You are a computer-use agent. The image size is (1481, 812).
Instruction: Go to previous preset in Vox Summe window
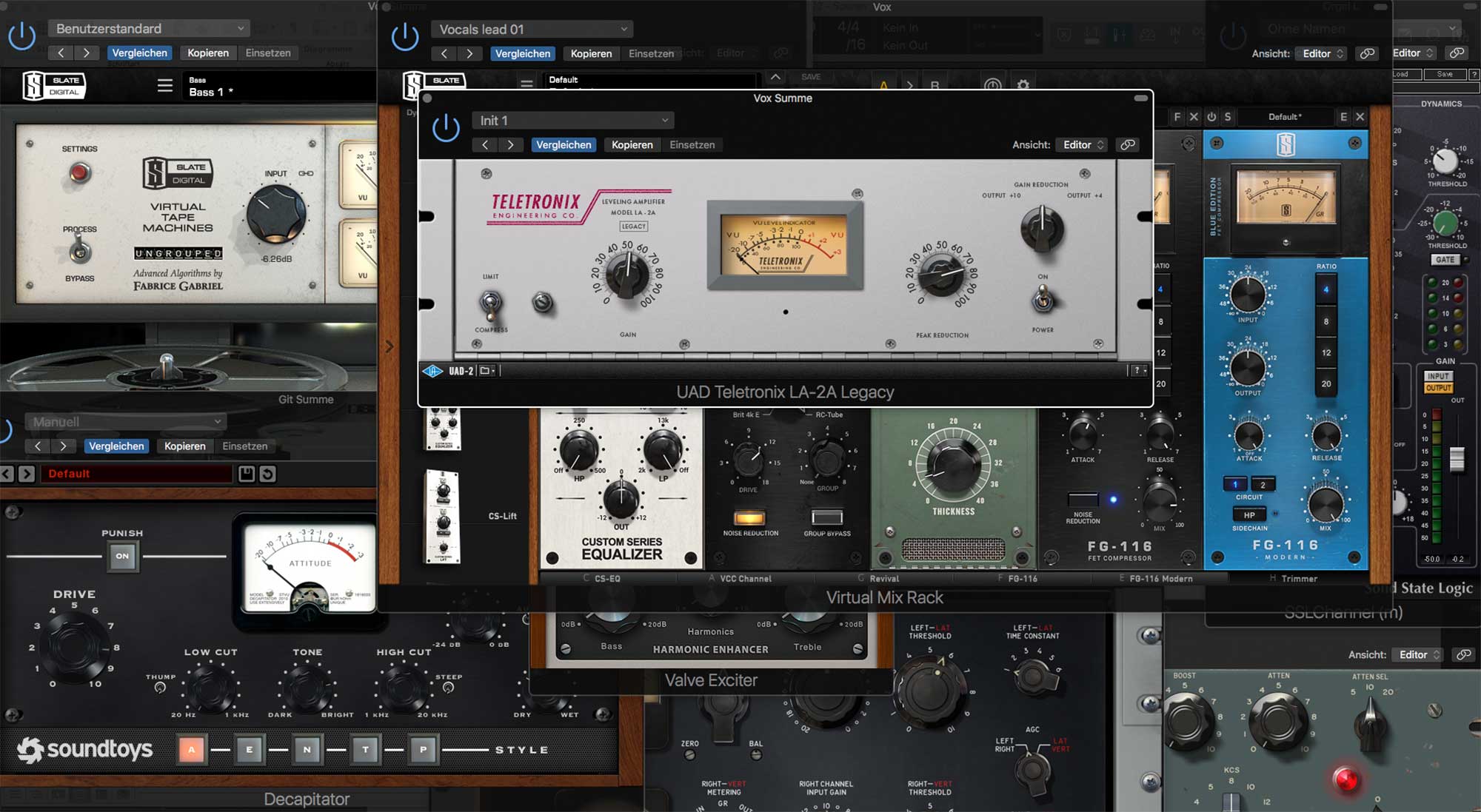485,145
